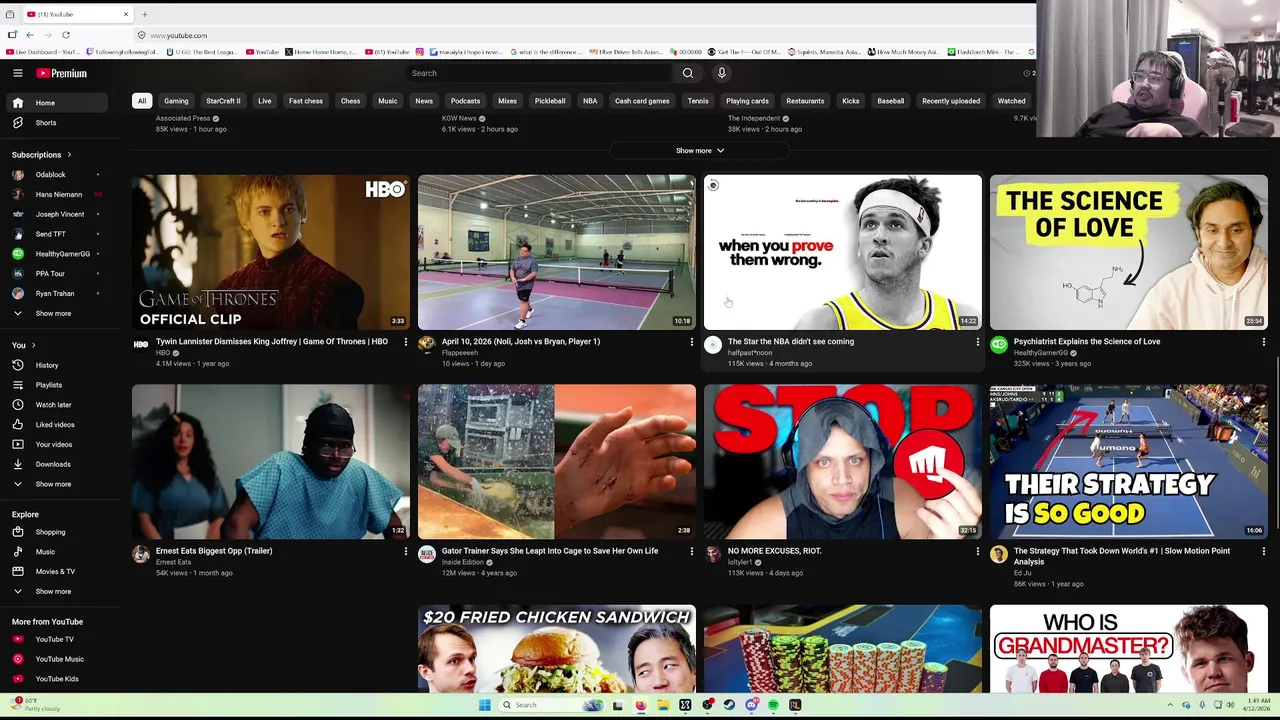
Task: Open Movies & TV under Explore
Action: pyautogui.click(x=56, y=571)
